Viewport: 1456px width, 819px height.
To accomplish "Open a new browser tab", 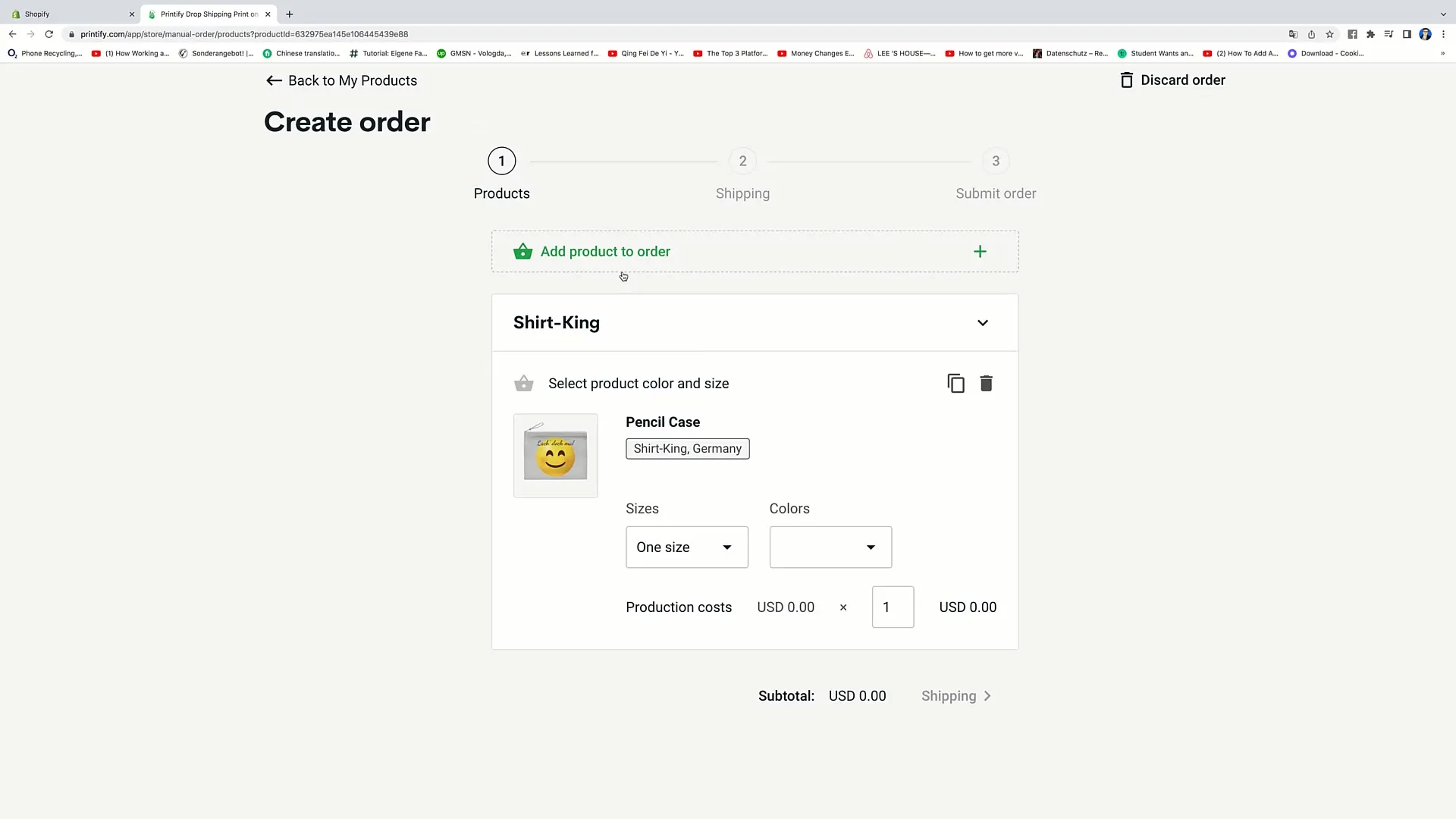I will 290,14.
